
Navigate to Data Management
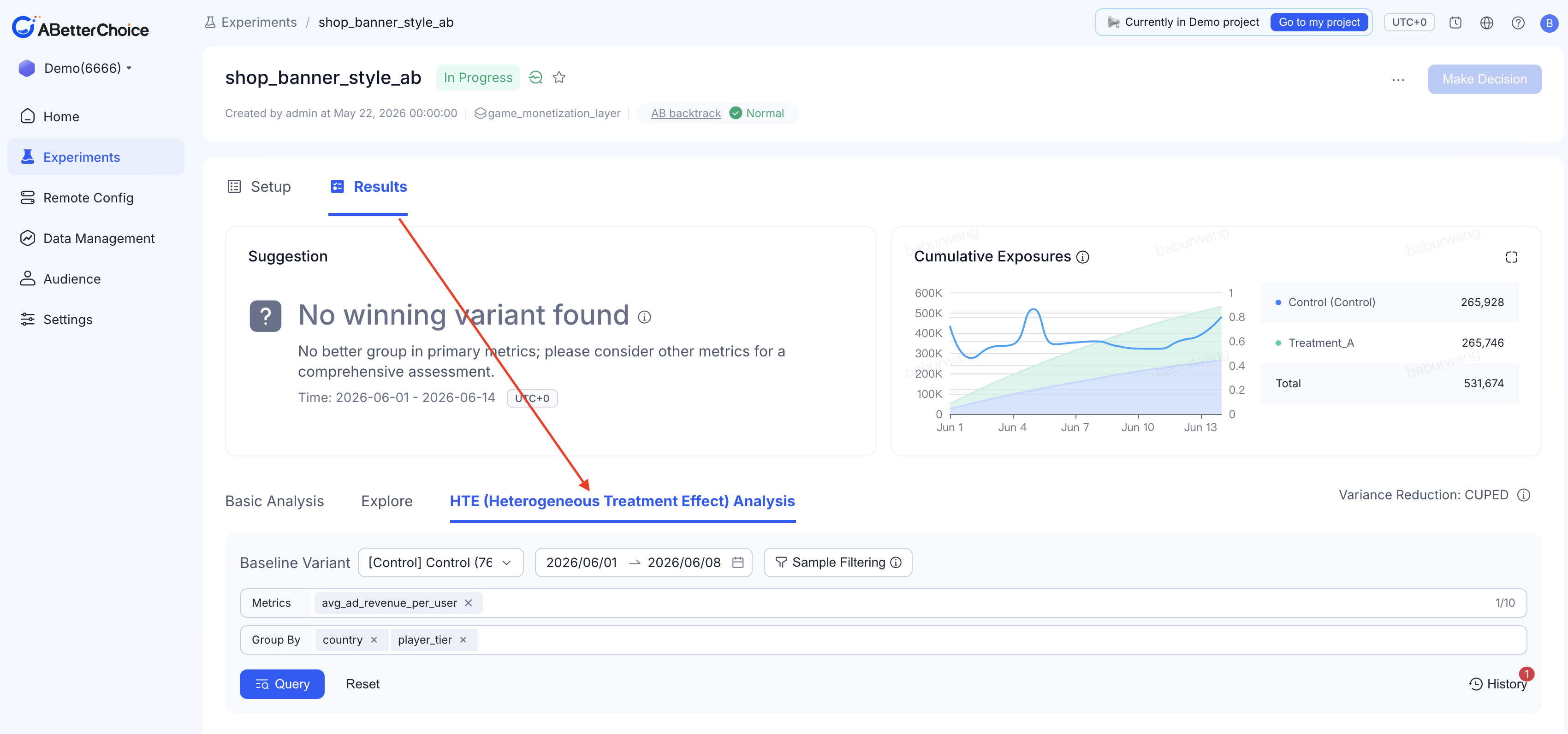coord(95,238)
